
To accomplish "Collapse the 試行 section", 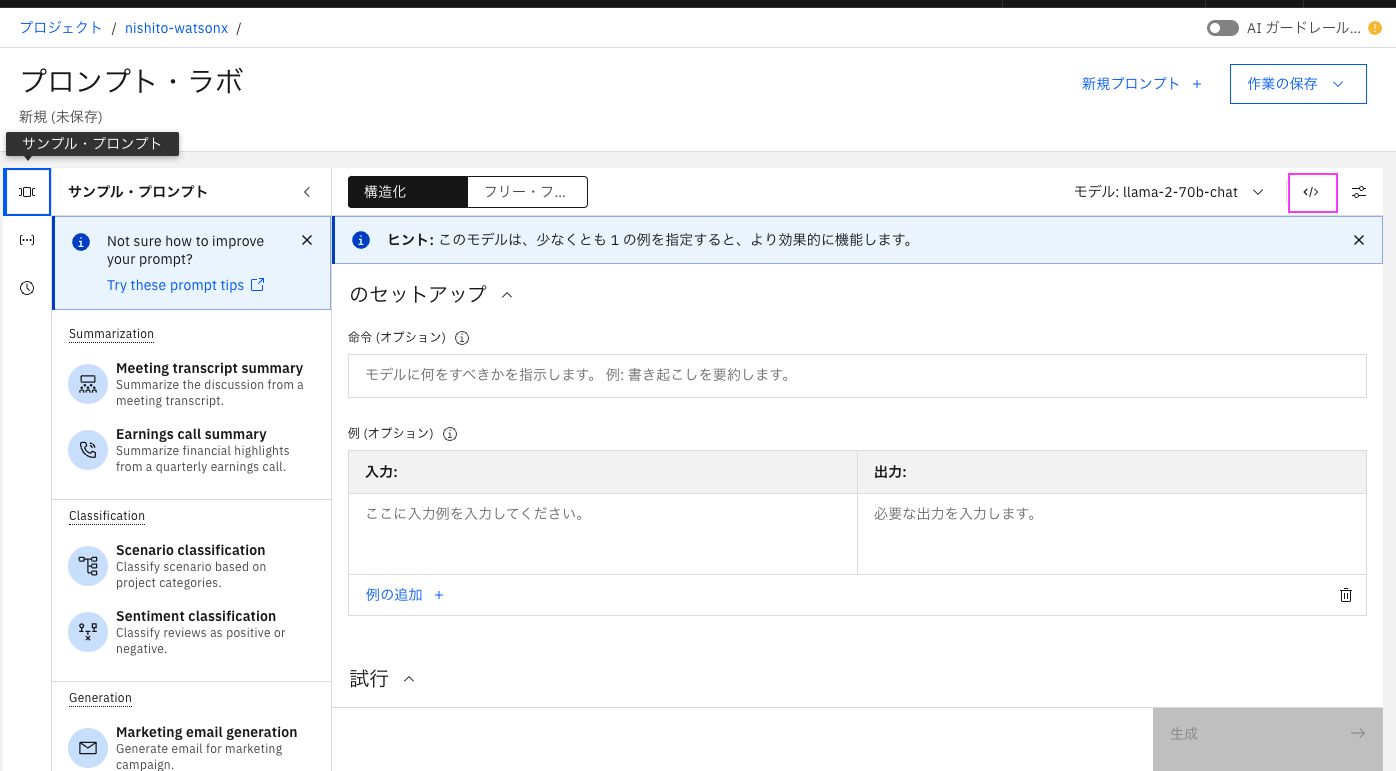I will pyautogui.click(x=408, y=679).
